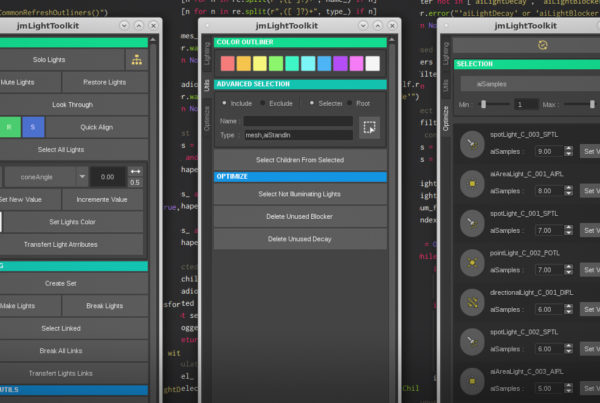Pick the orange color outliner swatch
The width and height of the screenshot is (600, 403).
pyautogui.click(x=244, y=64)
